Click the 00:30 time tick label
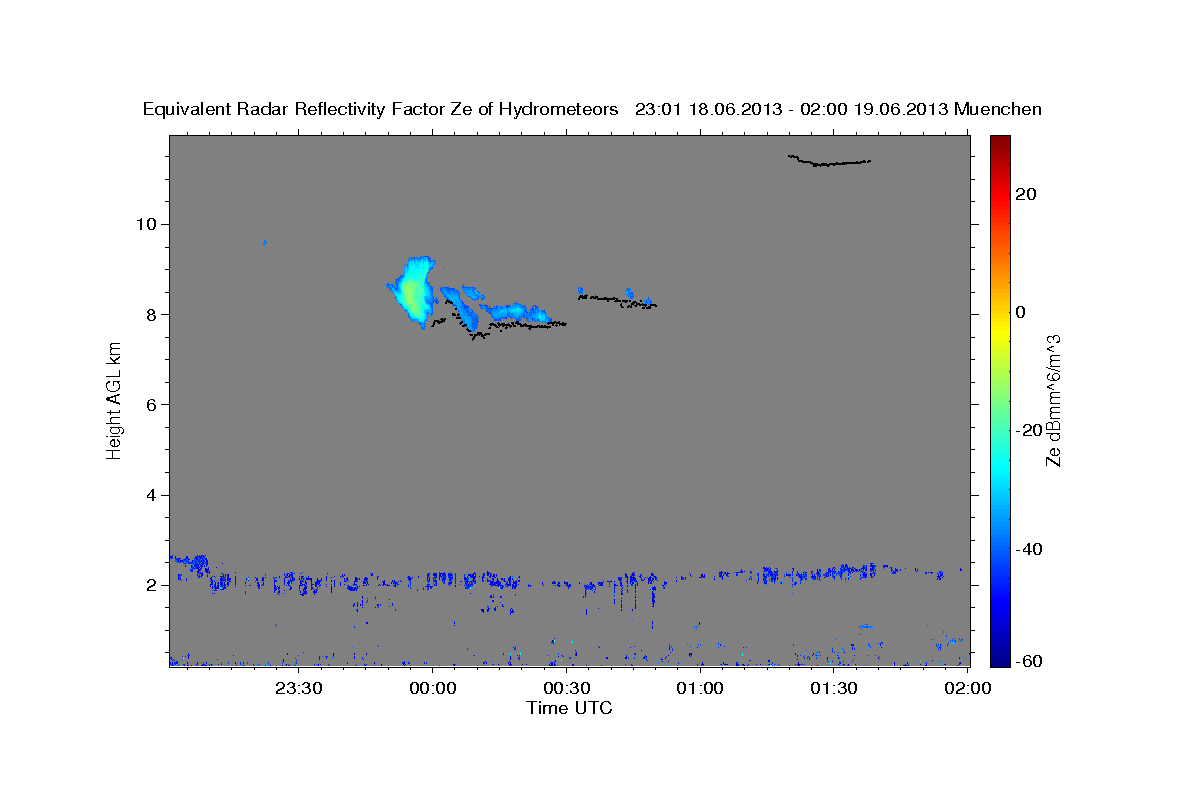The image size is (1200, 800). [565, 688]
